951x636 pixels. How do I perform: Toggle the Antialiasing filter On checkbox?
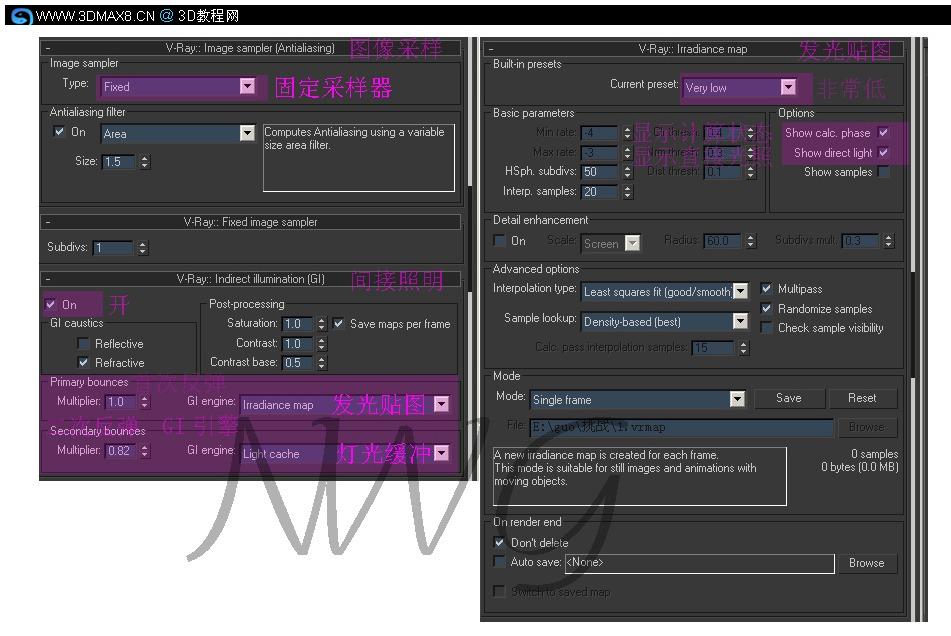[x=59, y=132]
